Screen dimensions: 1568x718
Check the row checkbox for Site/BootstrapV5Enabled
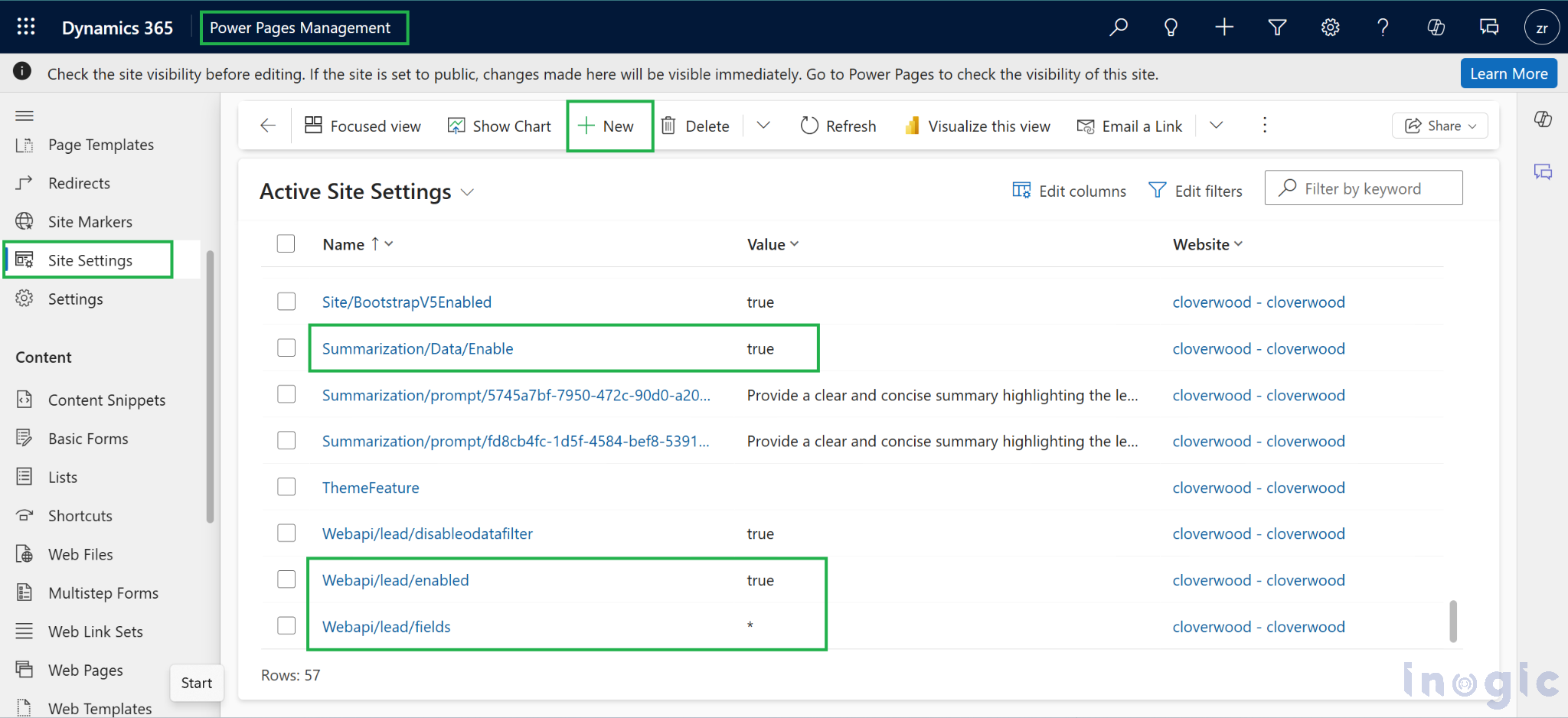[x=286, y=302]
